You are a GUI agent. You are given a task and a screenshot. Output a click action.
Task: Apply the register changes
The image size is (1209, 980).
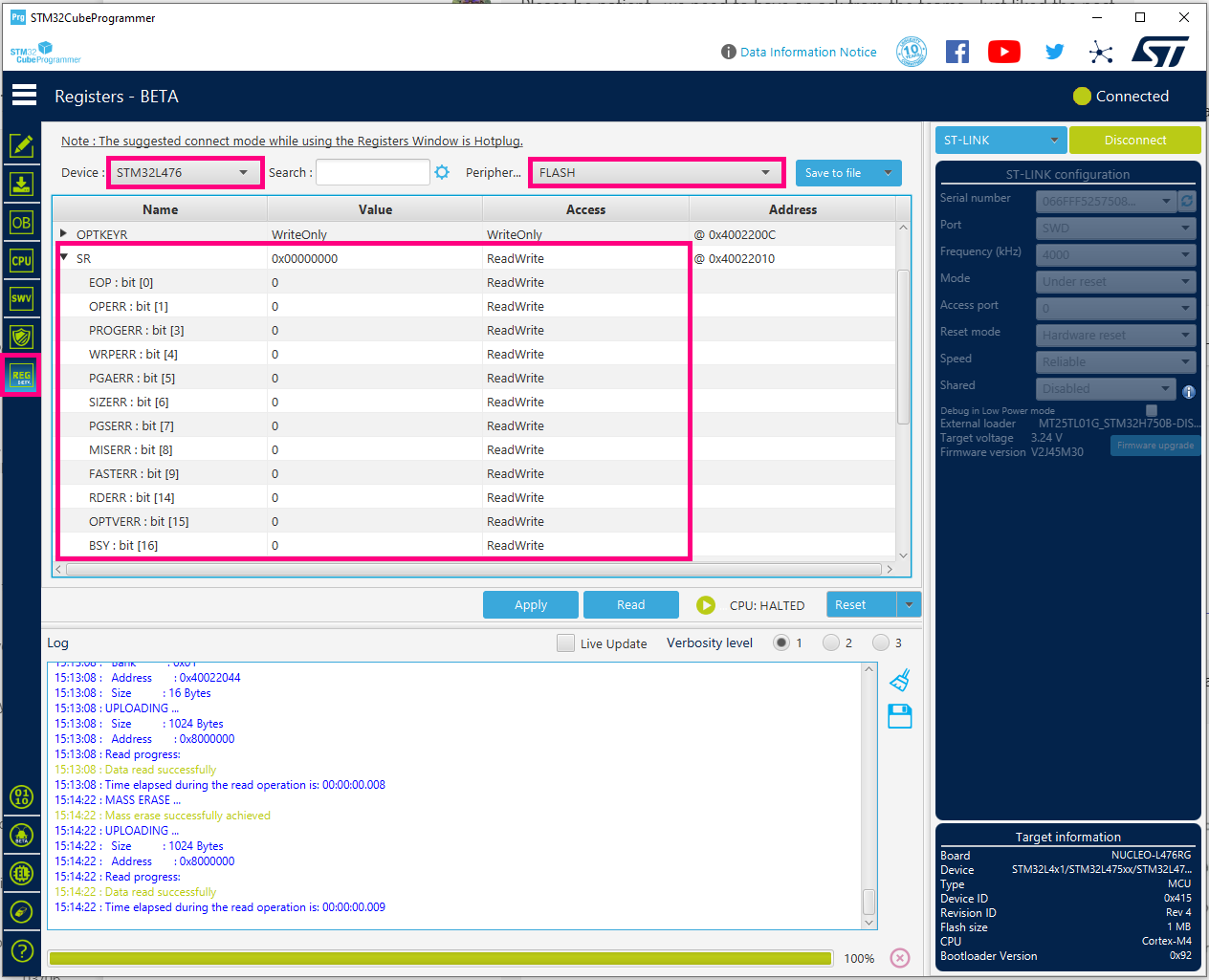530,604
